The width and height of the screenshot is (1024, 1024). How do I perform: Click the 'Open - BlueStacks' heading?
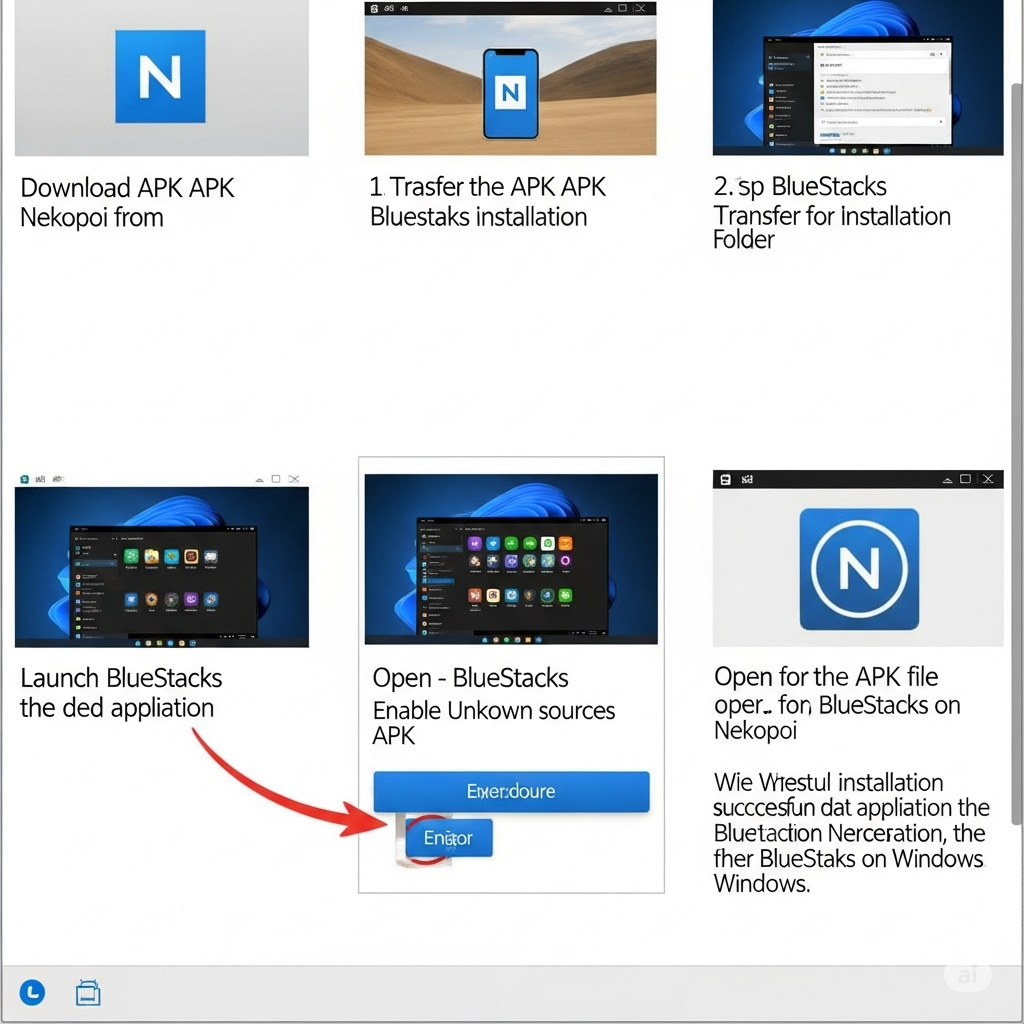point(470,678)
